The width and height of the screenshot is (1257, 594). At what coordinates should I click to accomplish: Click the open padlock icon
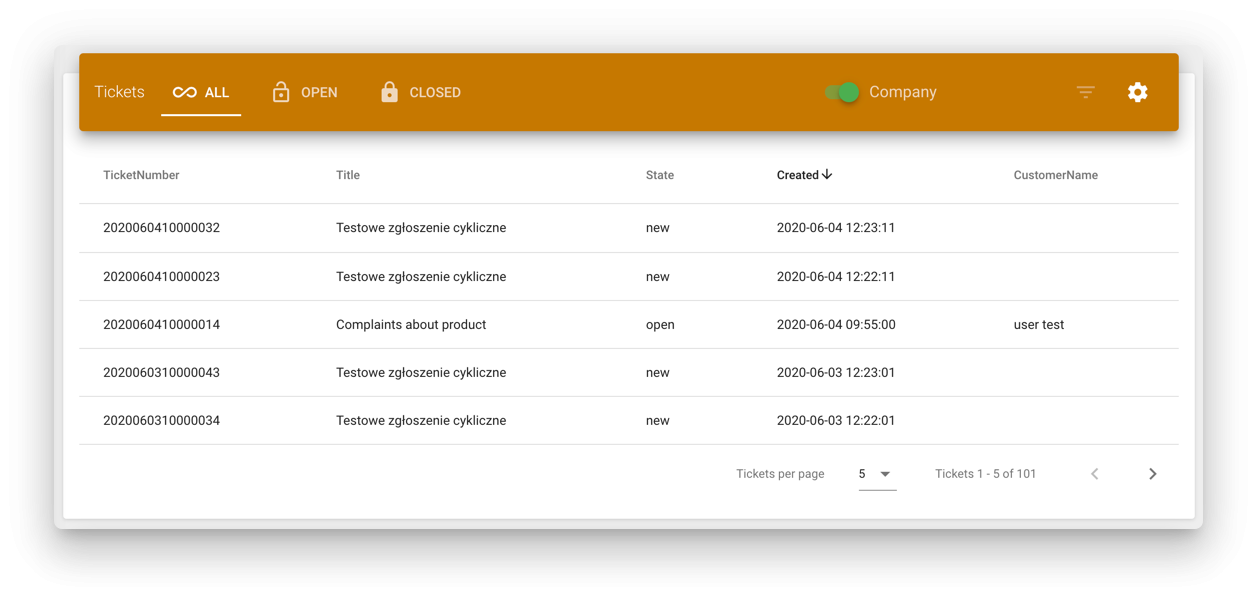coord(281,92)
